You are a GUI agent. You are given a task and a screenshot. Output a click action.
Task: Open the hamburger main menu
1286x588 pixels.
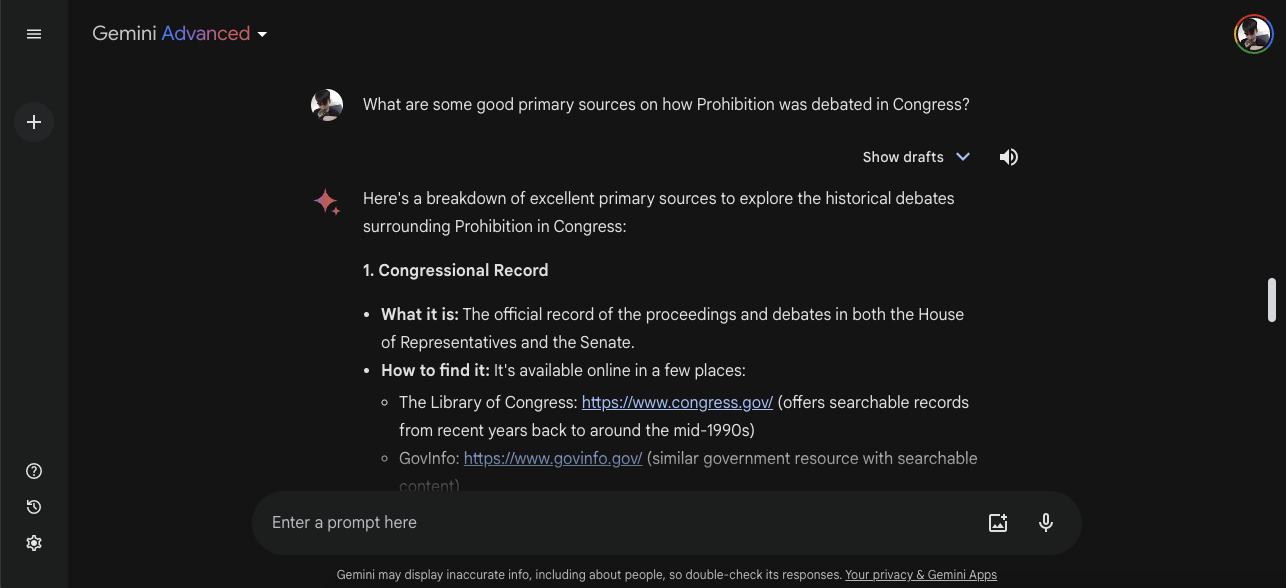click(34, 34)
